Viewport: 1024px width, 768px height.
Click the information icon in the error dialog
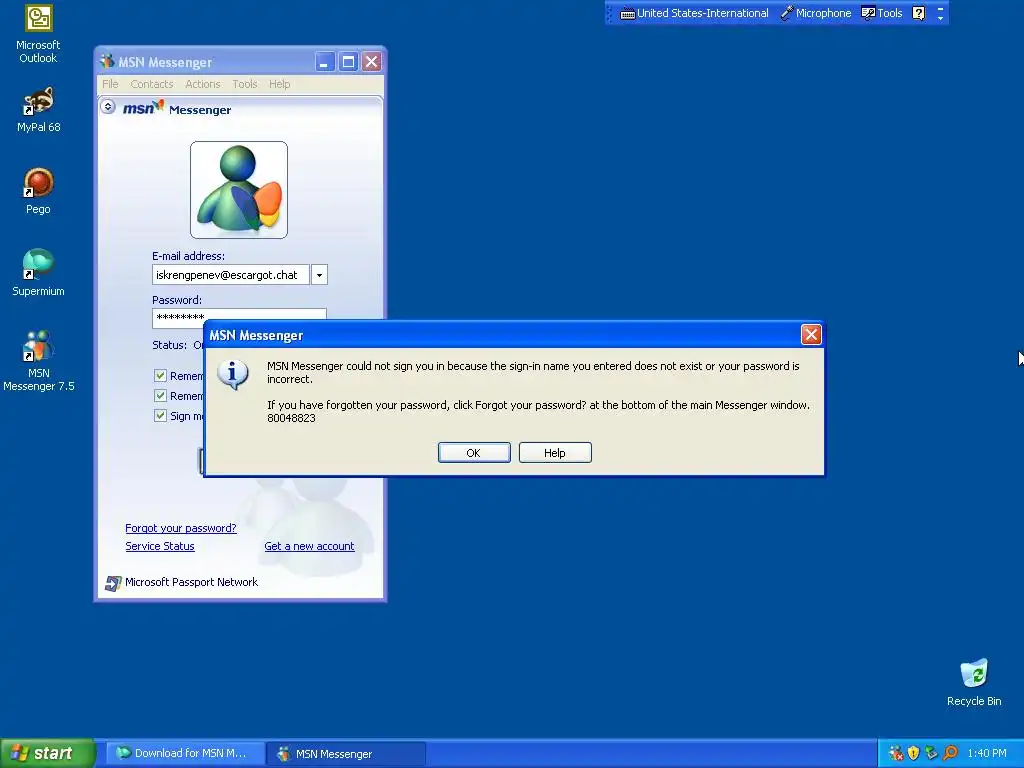[233, 375]
